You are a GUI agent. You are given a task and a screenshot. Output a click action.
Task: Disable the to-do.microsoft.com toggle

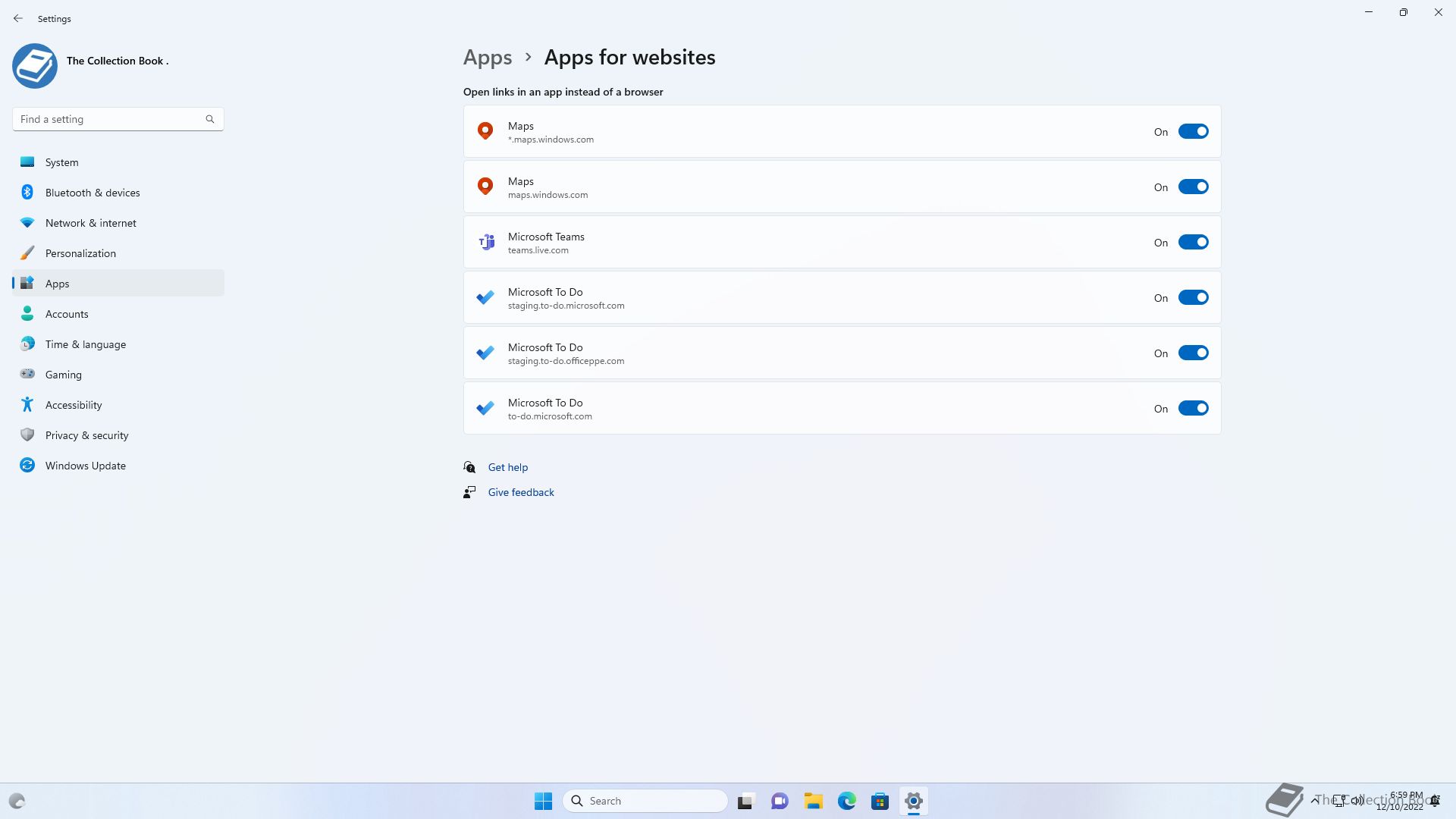1193,408
